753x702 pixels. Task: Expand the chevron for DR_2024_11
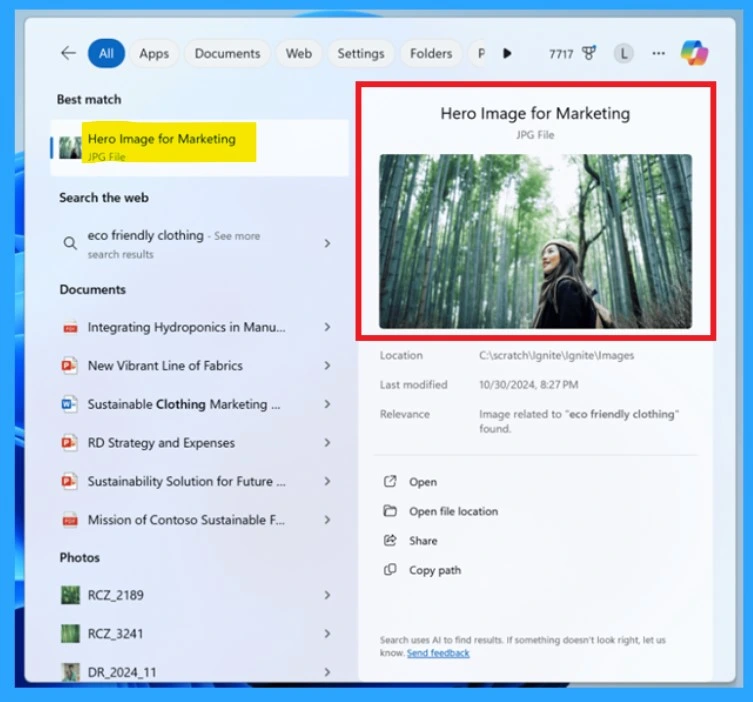click(328, 672)
